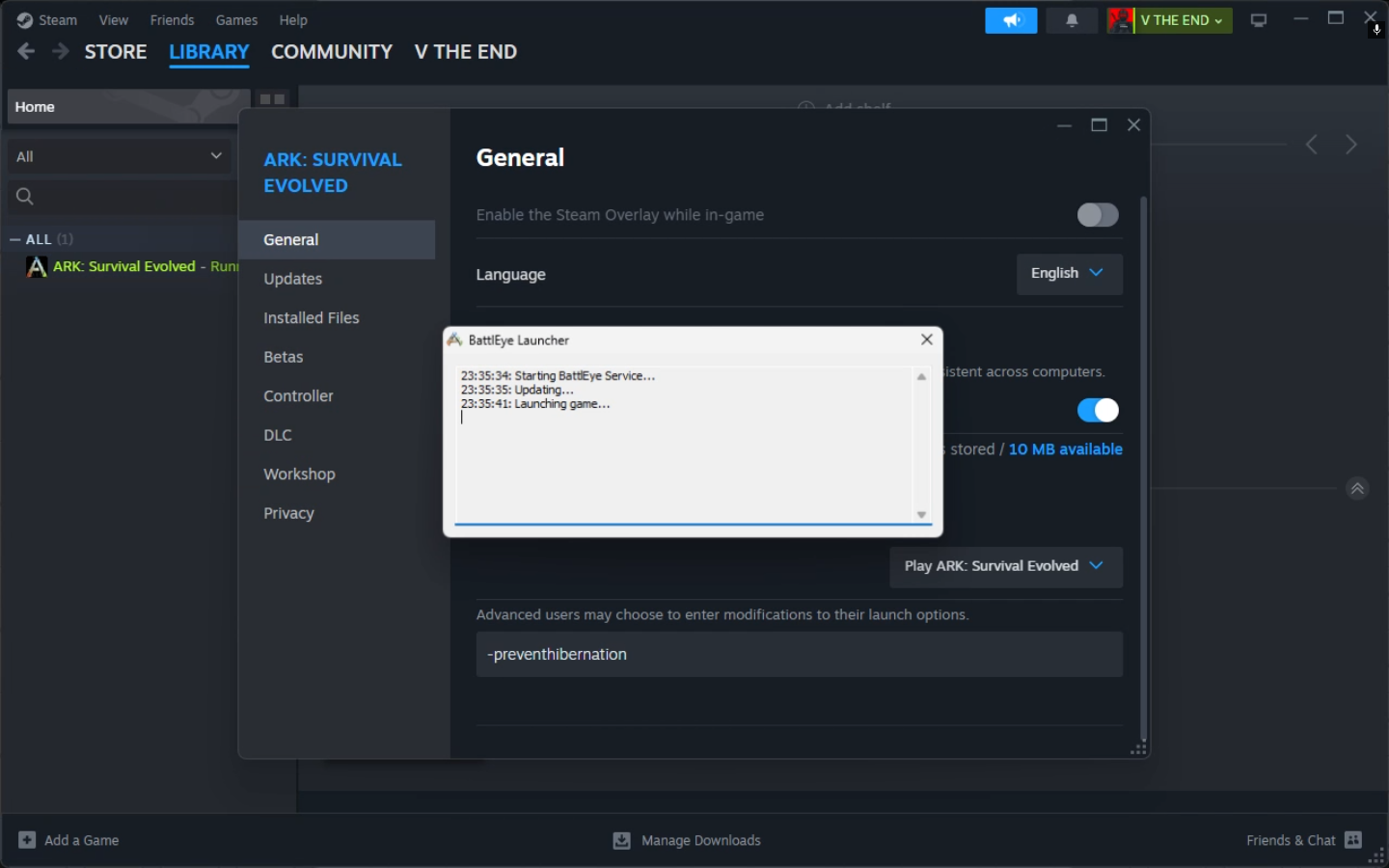The width and height of the screenshot is (1389, 868).
Task: Select Betas in properties sidebar
Action: (337, 357)
